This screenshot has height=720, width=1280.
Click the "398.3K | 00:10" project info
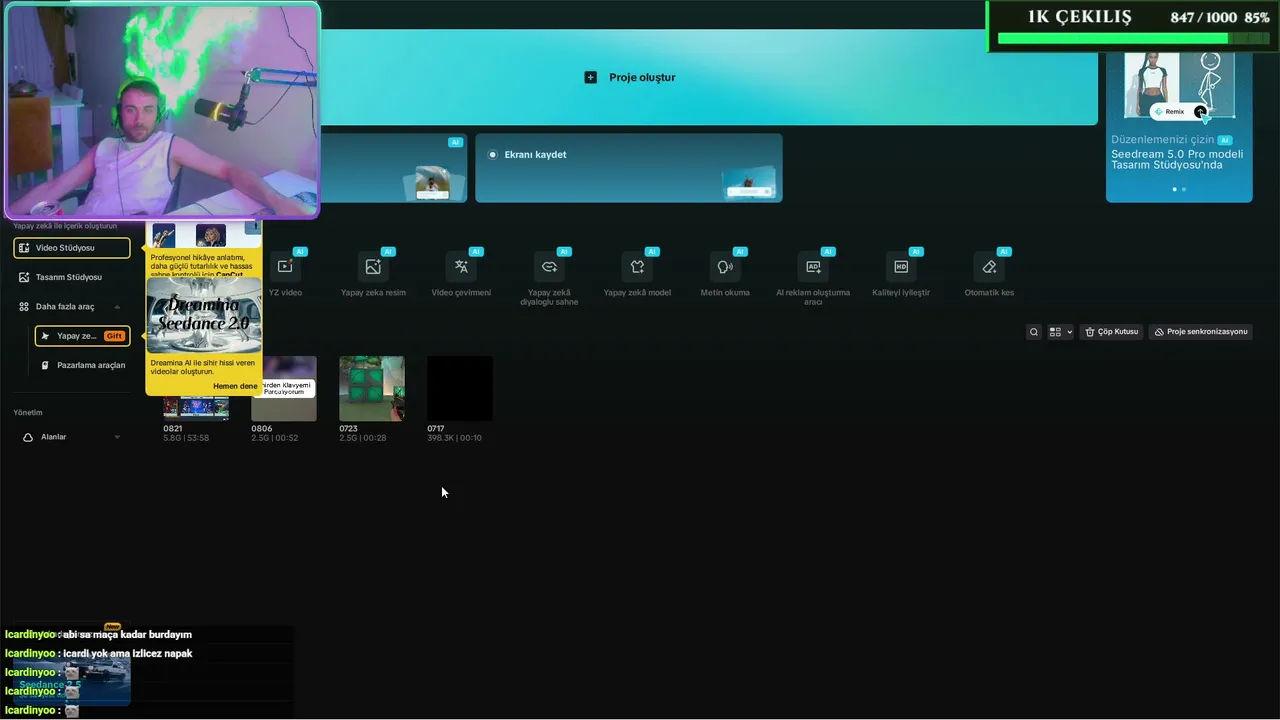click(454, 438)
